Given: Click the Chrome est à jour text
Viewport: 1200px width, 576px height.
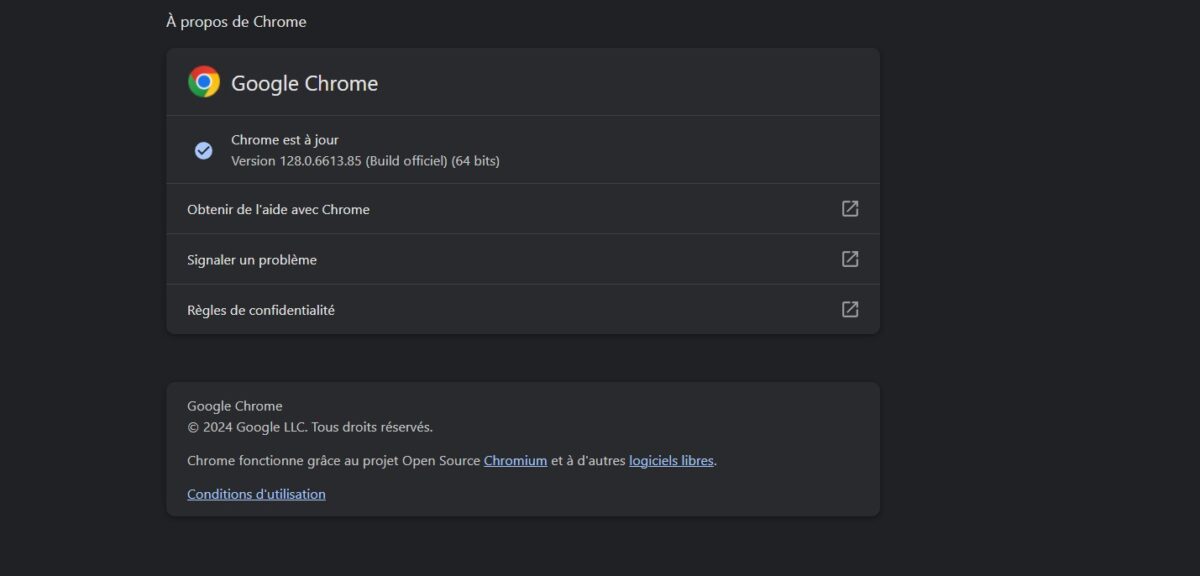Looking at the screenshot, I should pyautogui.click(x=285, y=140).
